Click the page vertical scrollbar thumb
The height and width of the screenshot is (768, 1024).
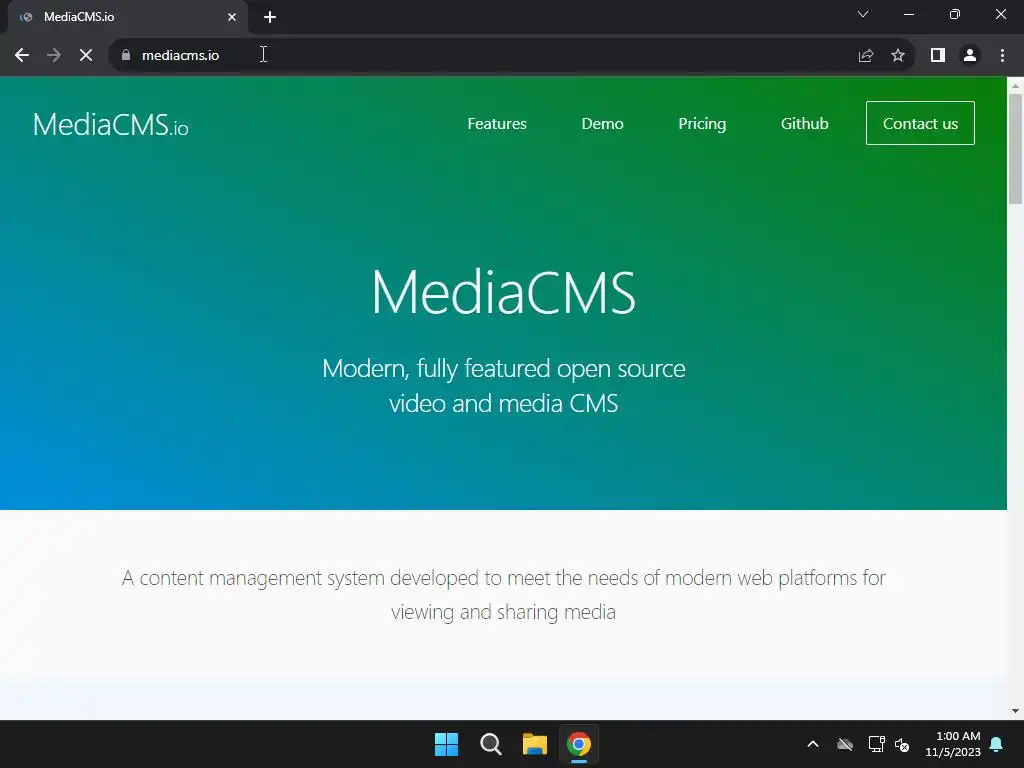coord(1015,149)
